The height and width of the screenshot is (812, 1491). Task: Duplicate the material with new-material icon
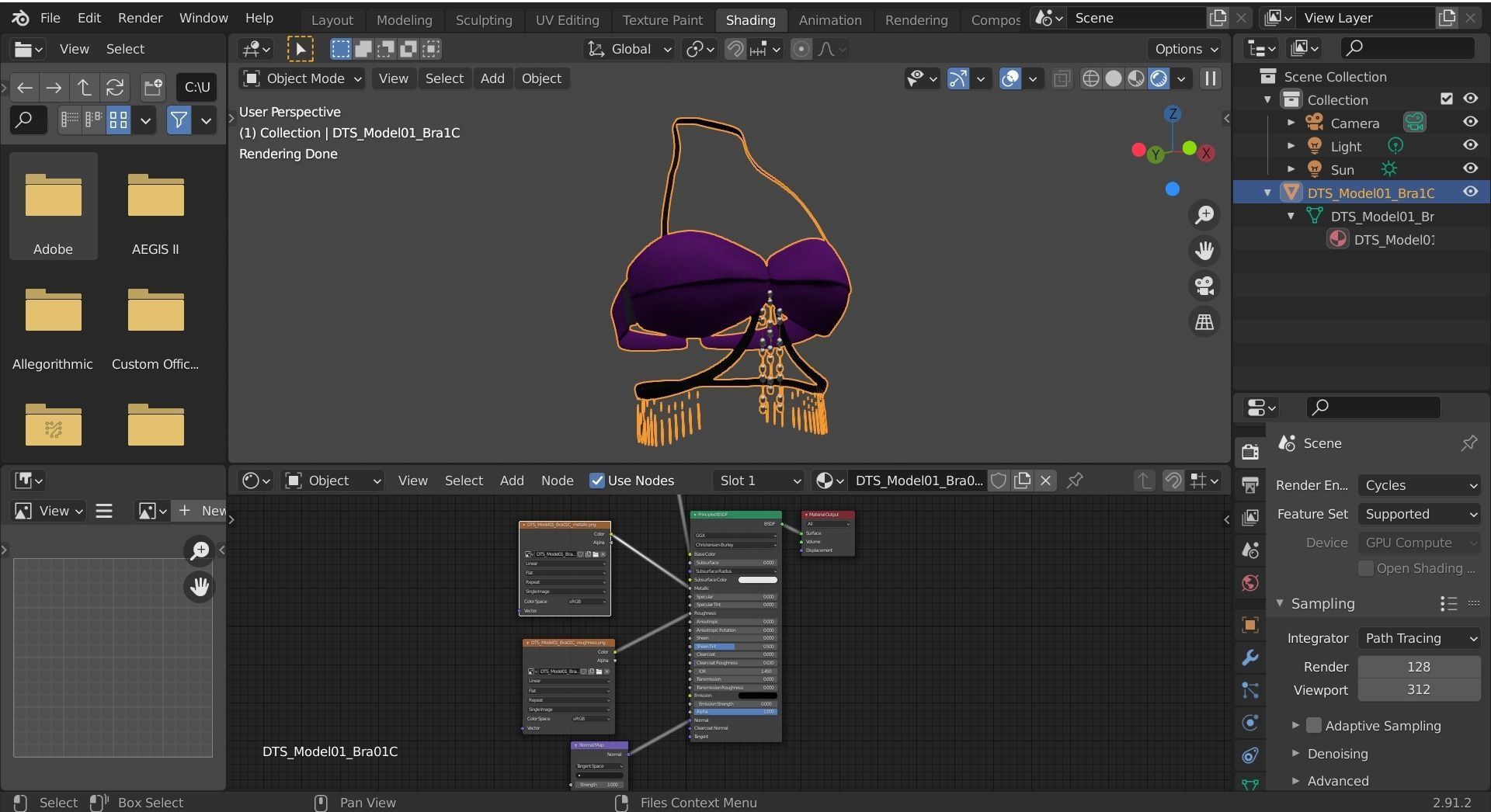[x=1022, y=481]
